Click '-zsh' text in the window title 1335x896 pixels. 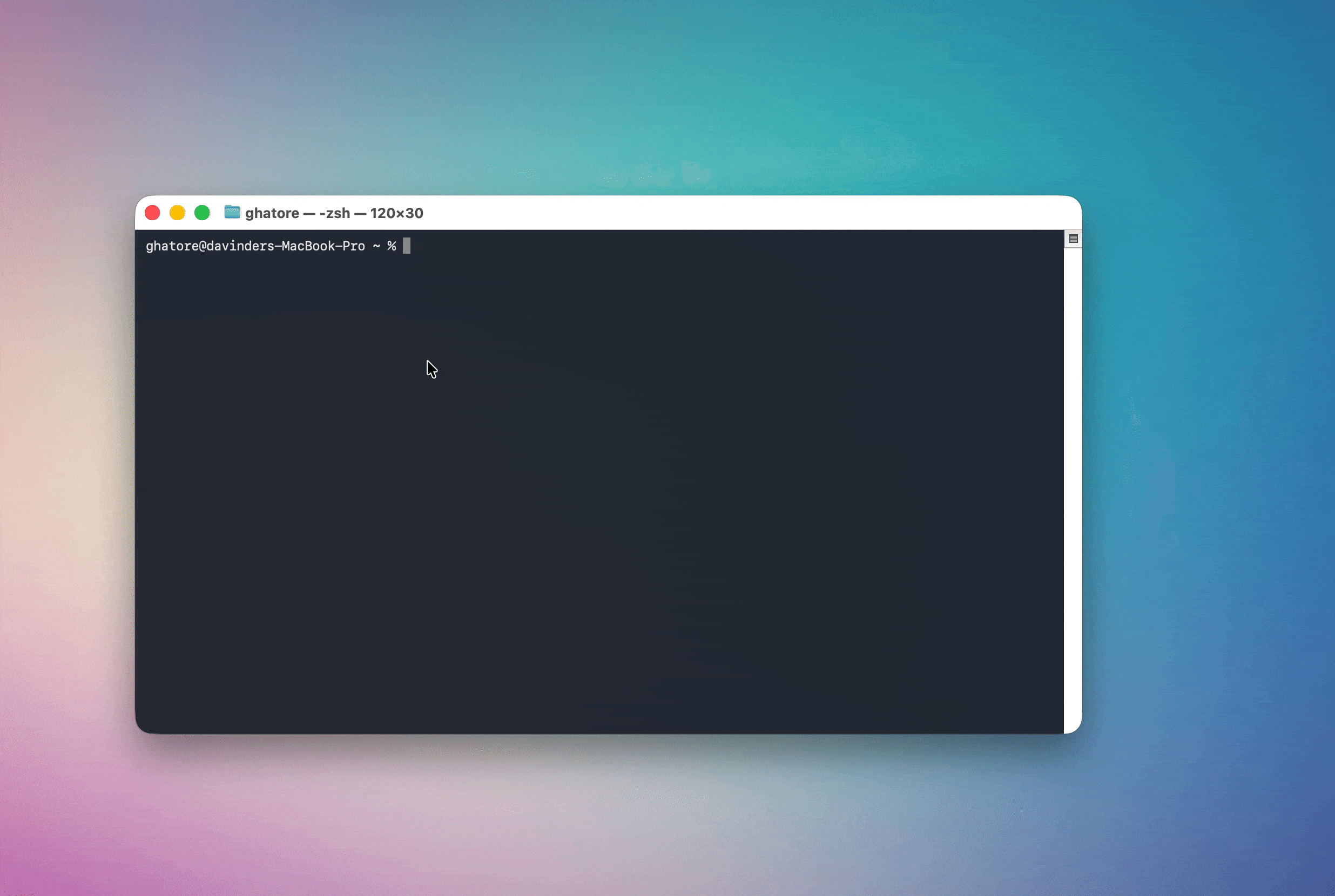(x=334, y=213)
